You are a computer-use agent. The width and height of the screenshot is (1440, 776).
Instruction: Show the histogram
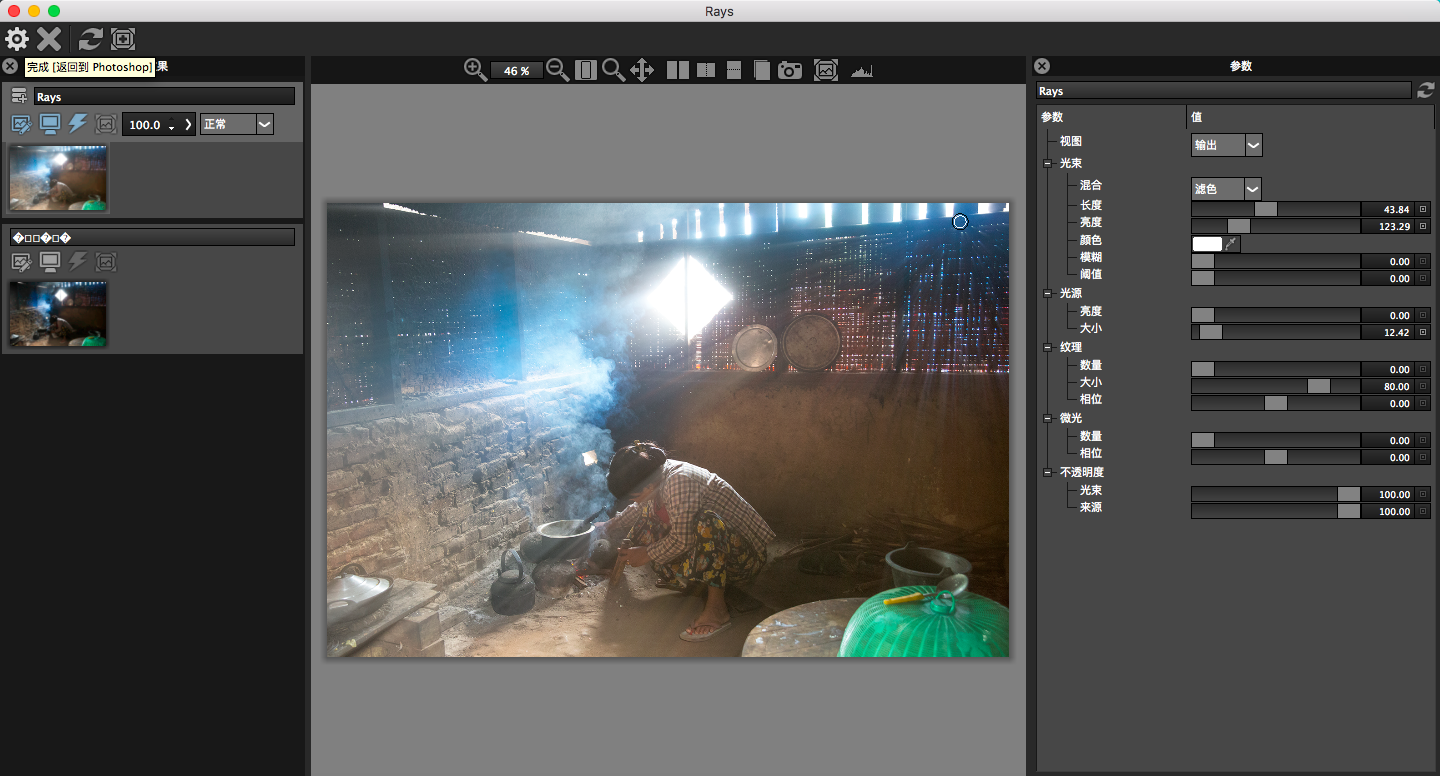point(861,70)
